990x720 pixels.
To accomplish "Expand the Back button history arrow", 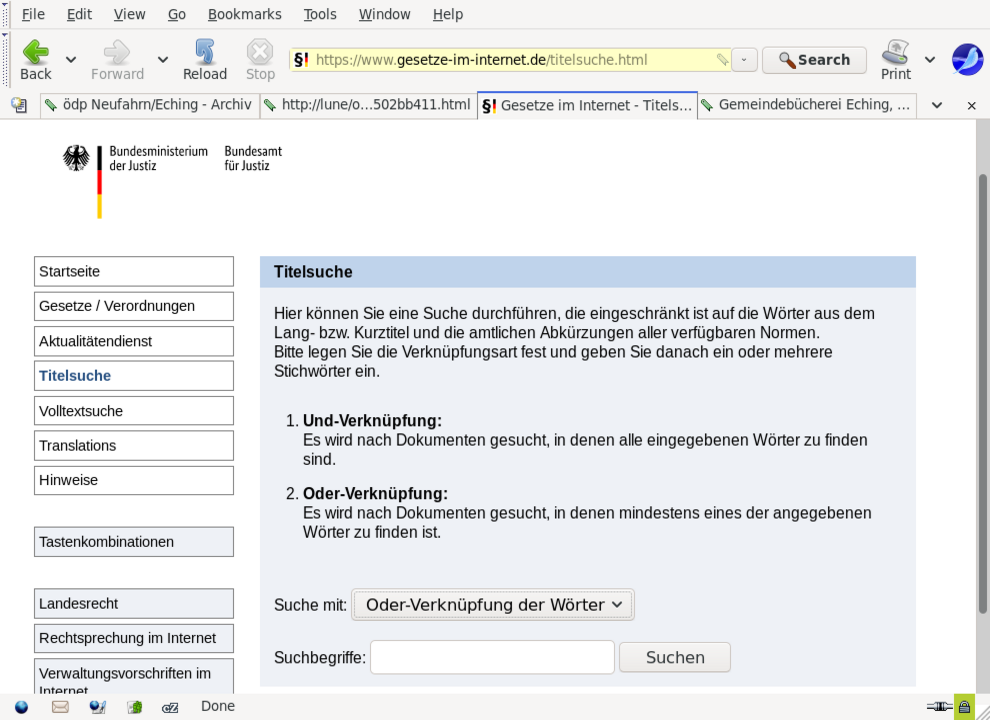I will tap(71, 60).
